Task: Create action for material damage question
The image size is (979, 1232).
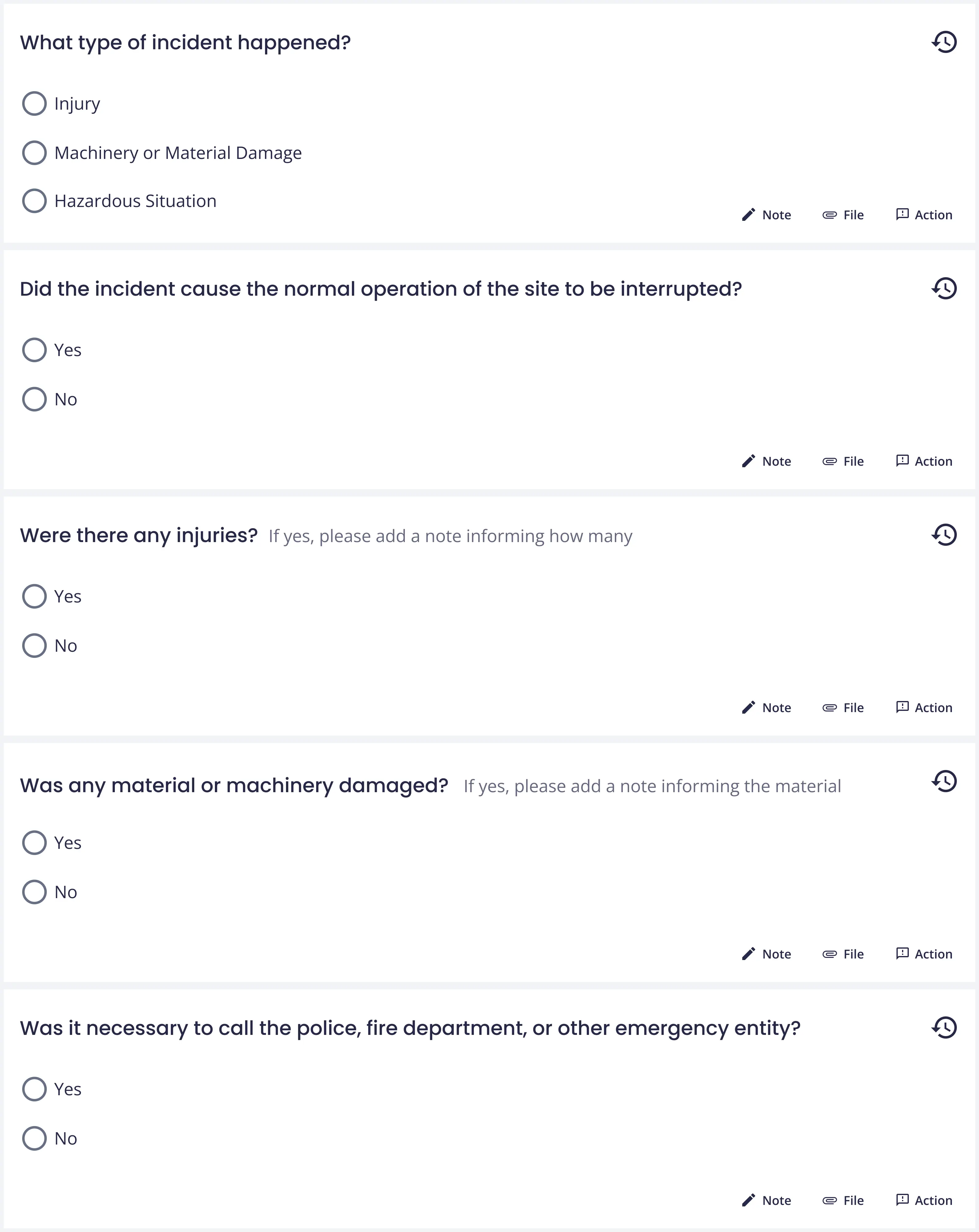Action: 924,954
